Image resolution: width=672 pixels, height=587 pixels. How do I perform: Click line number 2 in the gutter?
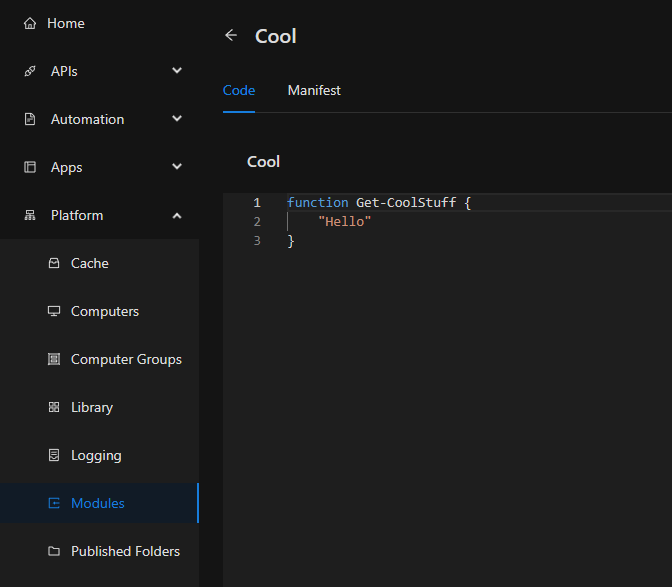tap(257, 222)
